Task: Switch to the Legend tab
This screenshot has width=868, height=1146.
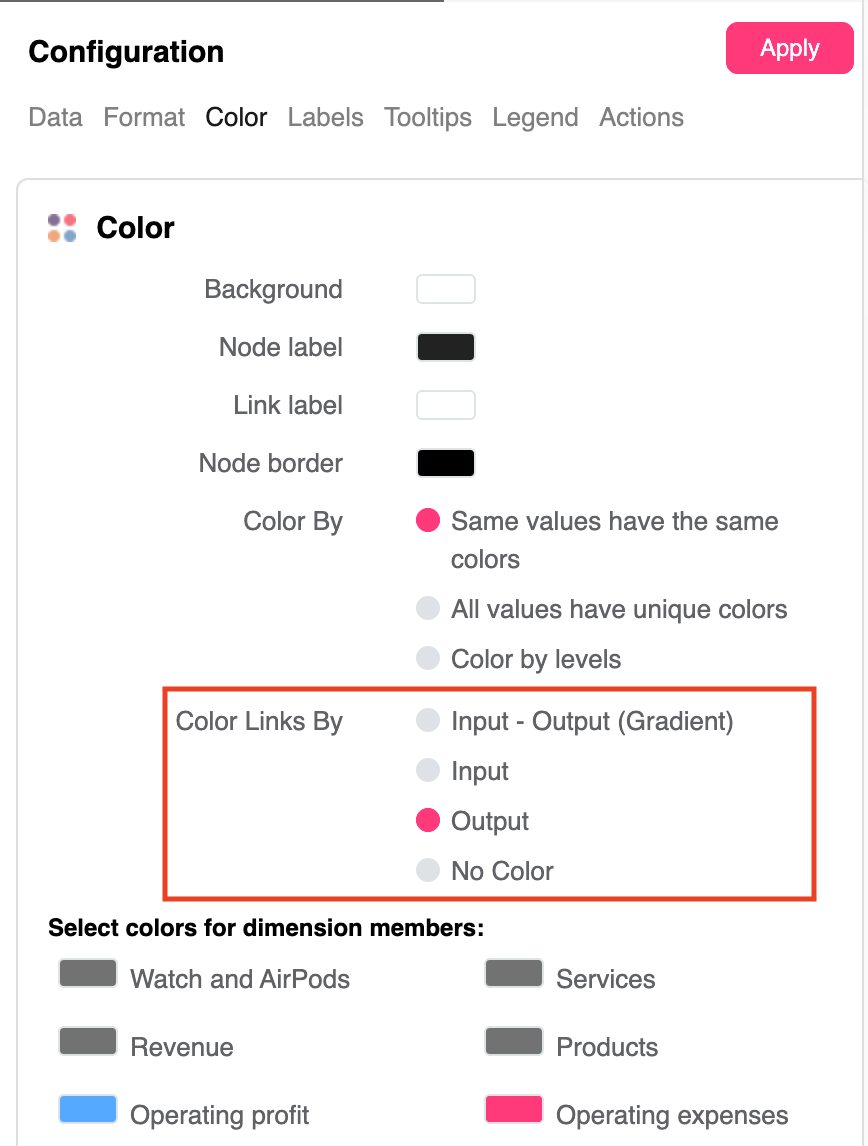Action: click(535, 117)
